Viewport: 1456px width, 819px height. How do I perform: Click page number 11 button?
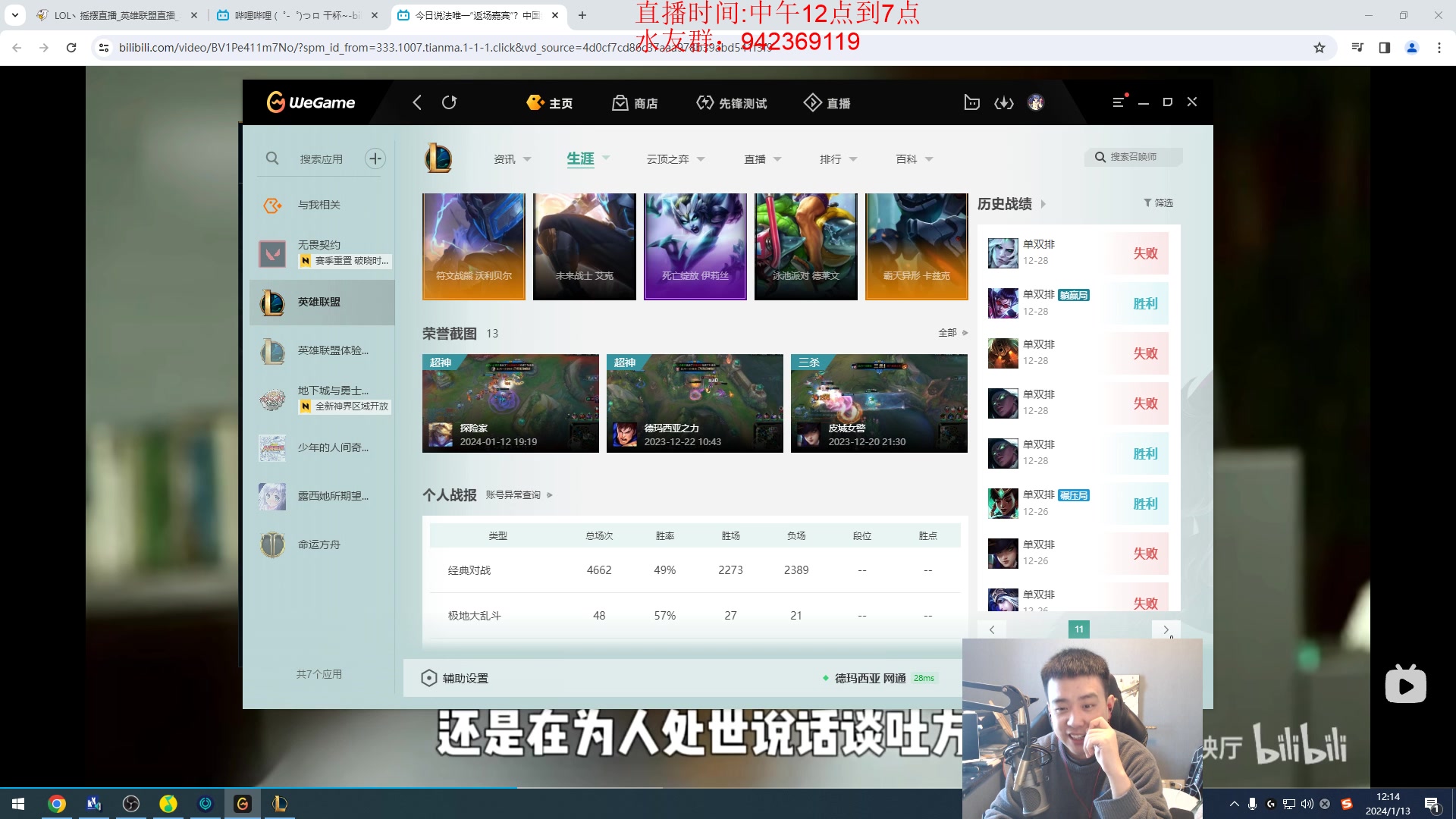[x=1079, y=629]
